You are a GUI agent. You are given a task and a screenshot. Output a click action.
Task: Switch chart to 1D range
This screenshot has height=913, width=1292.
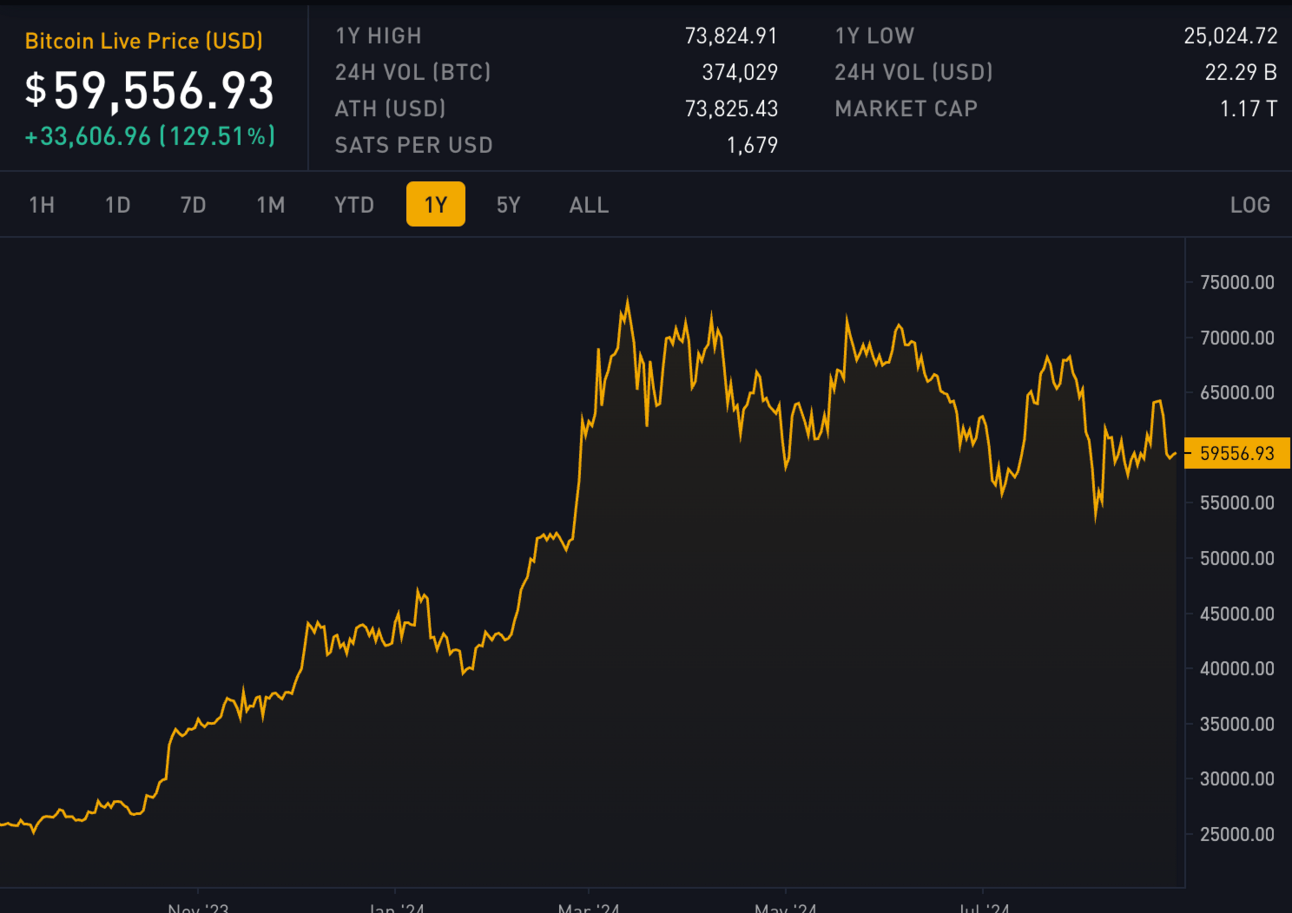[x=118, y=205]
